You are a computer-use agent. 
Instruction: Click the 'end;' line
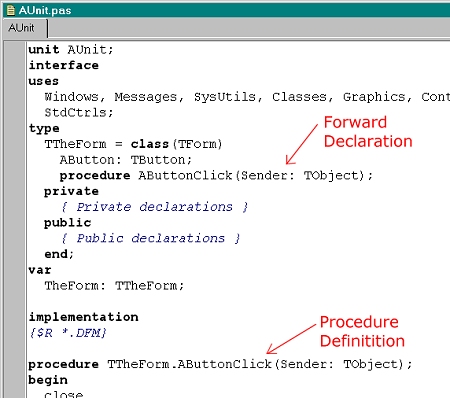(59, 254)
